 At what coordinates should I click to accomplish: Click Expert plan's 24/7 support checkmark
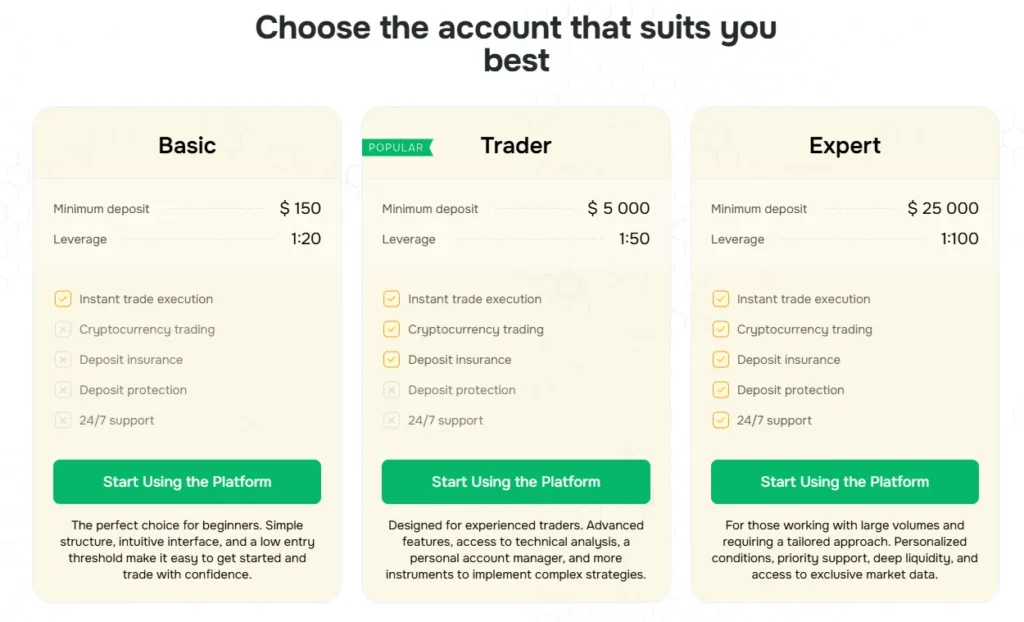tap(721, 421)
